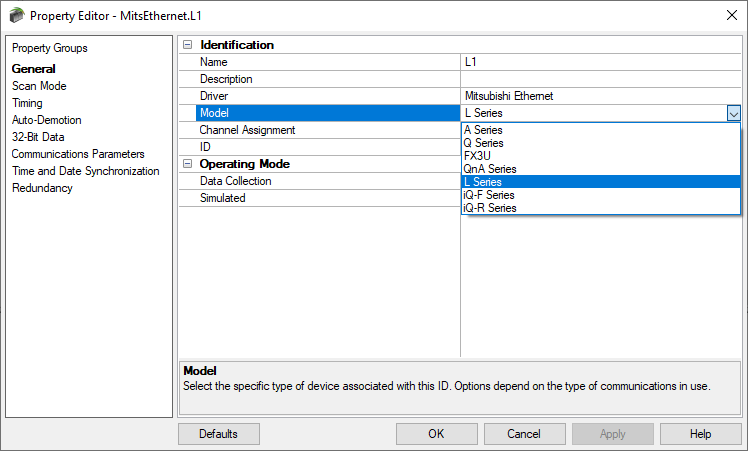Select the Channel Assignment property label
Screen dimensions: 748x451
tap(247, 130)
